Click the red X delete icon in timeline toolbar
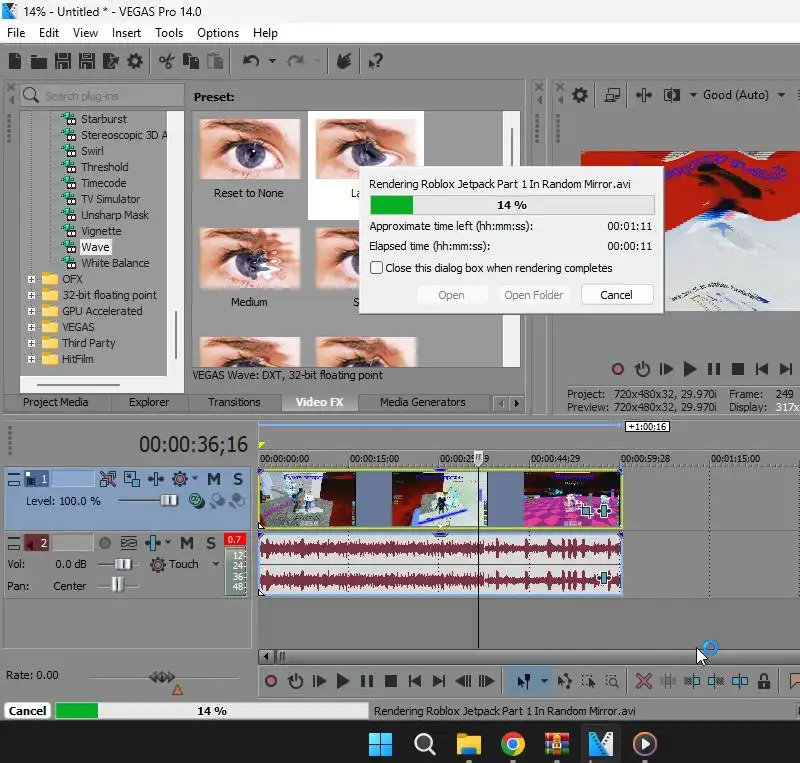This screenshot has width=800, height=763. point(643,681)
